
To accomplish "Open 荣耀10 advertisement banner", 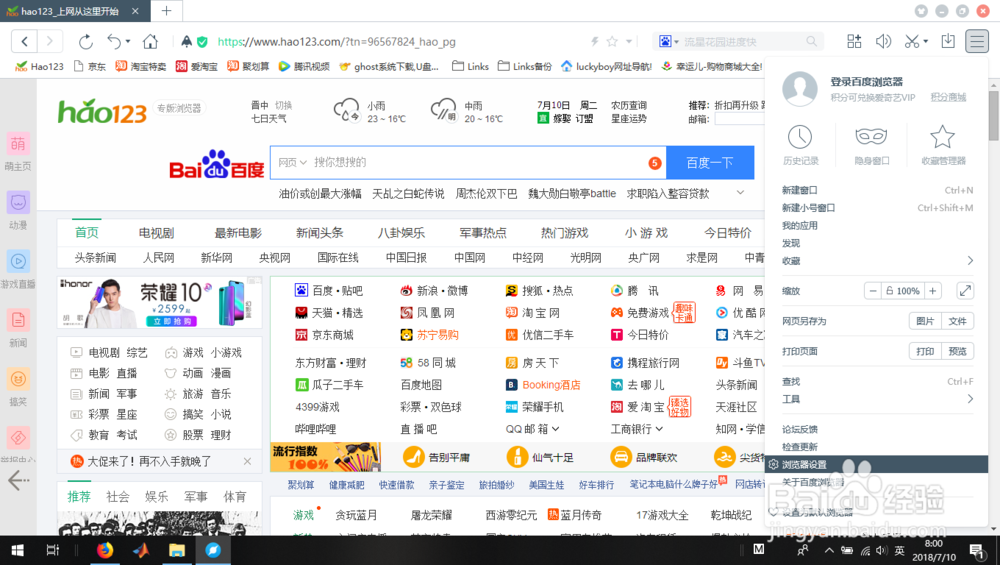I will coord(159,302).
